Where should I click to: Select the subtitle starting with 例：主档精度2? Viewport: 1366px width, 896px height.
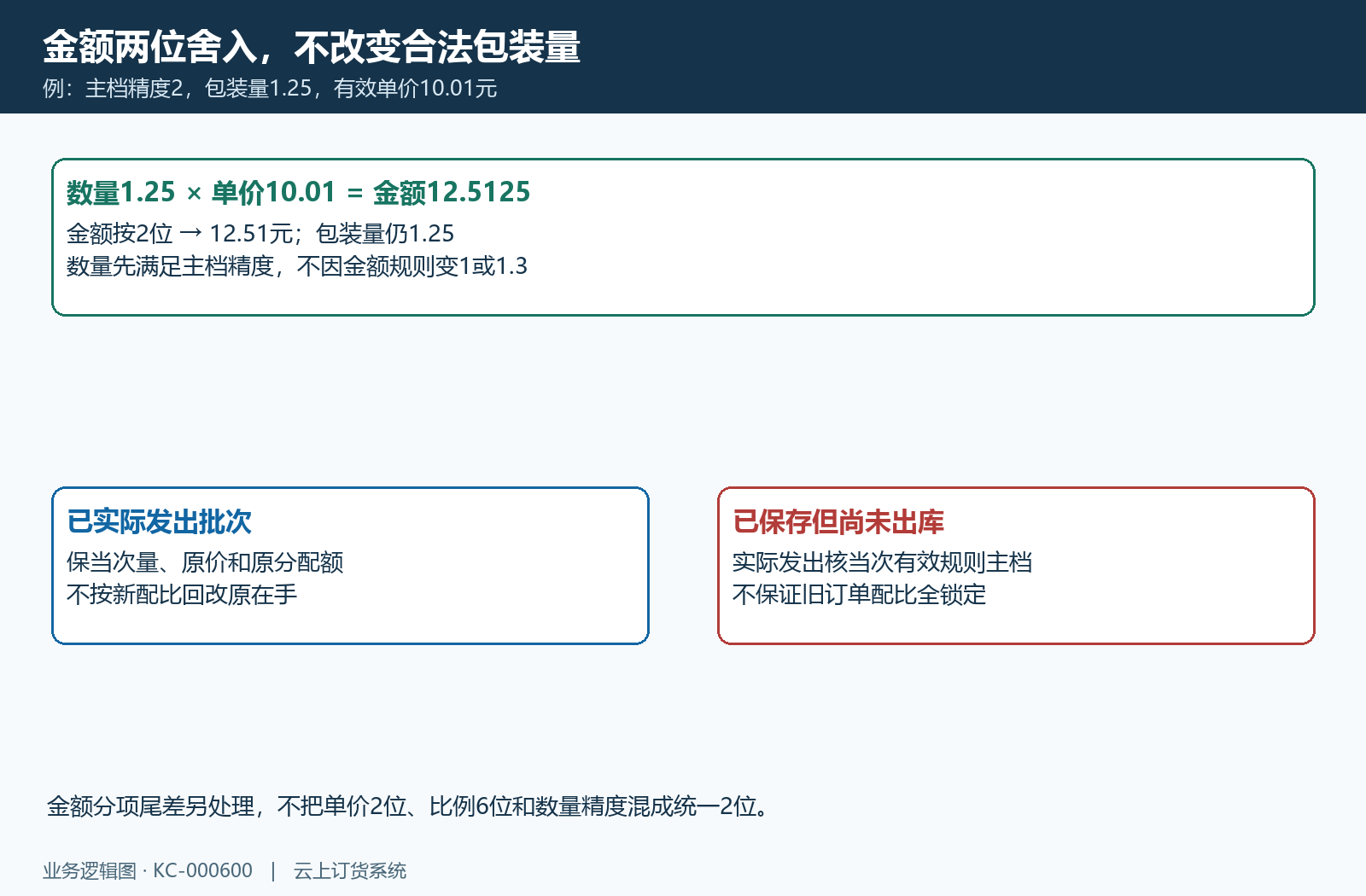pos(270,89)
